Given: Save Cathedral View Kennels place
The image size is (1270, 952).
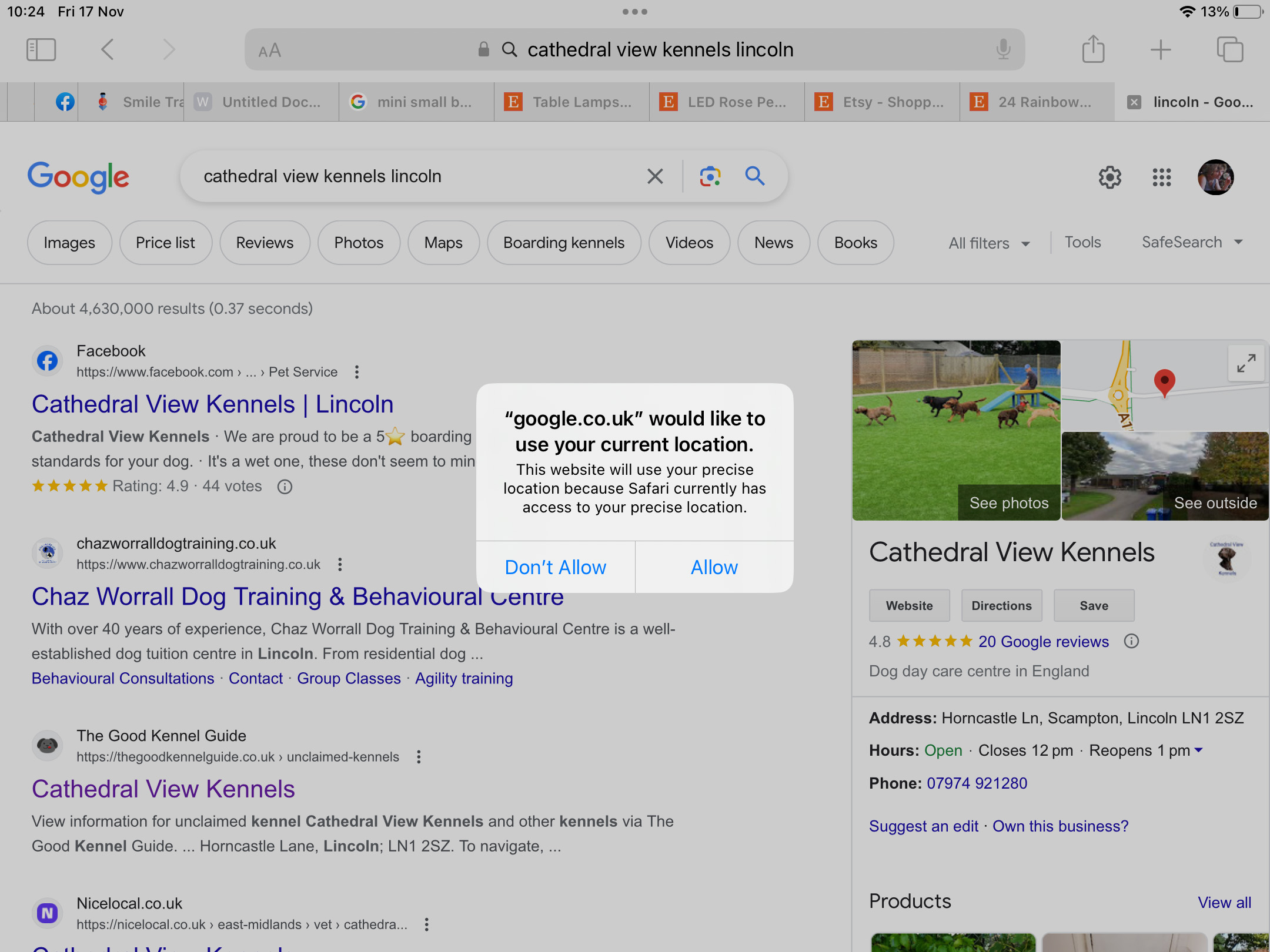Looking at the screenshot, I should pyautogui.click(x=1094, y=605).
